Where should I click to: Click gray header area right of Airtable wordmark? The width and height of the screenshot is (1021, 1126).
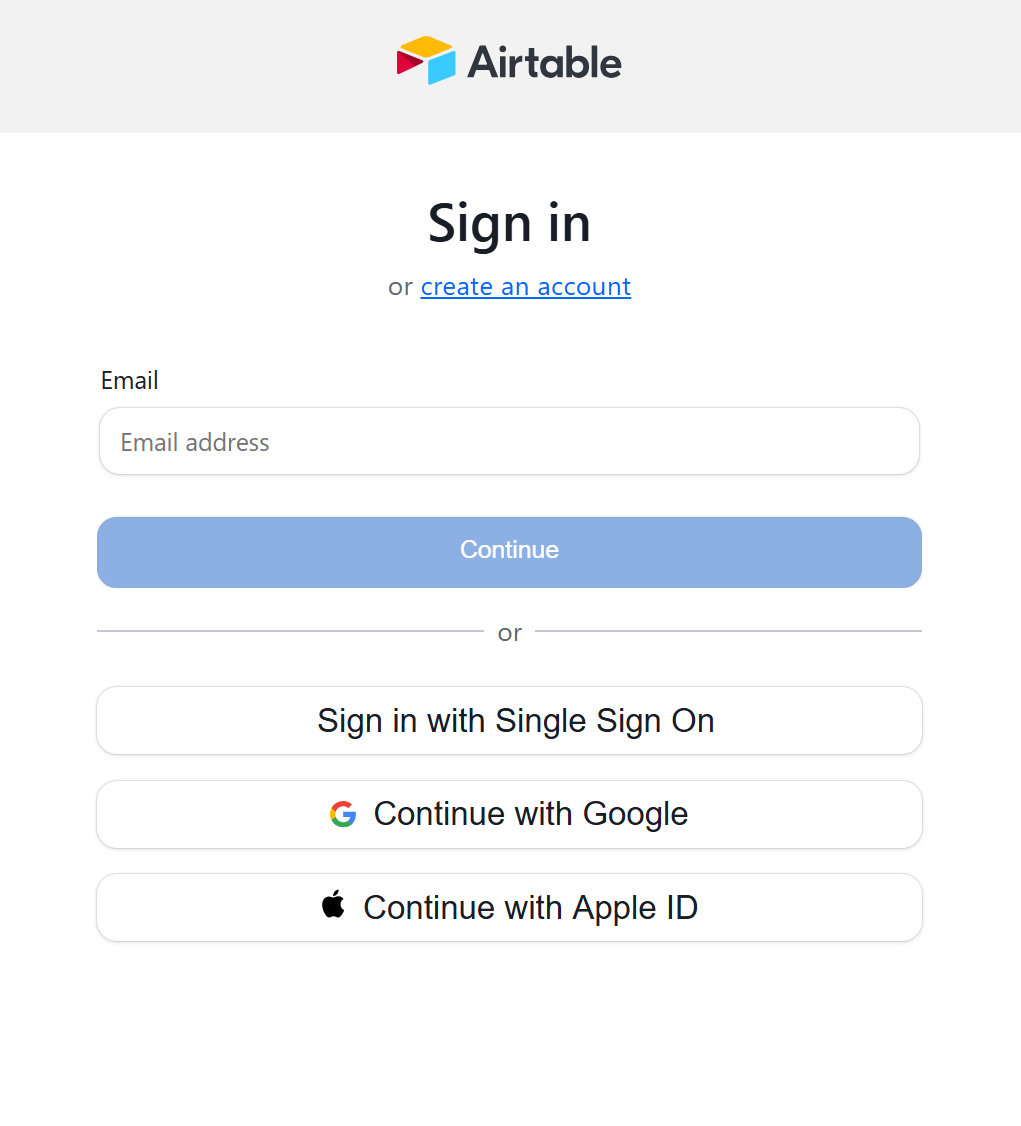tap(820, 66)
